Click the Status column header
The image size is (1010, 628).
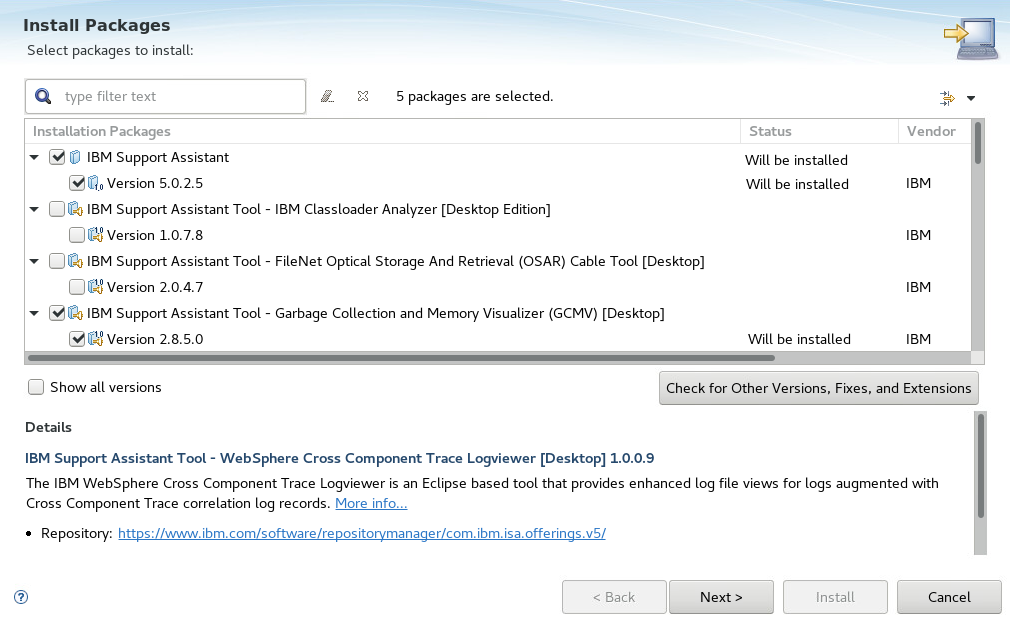pos(819,131)
